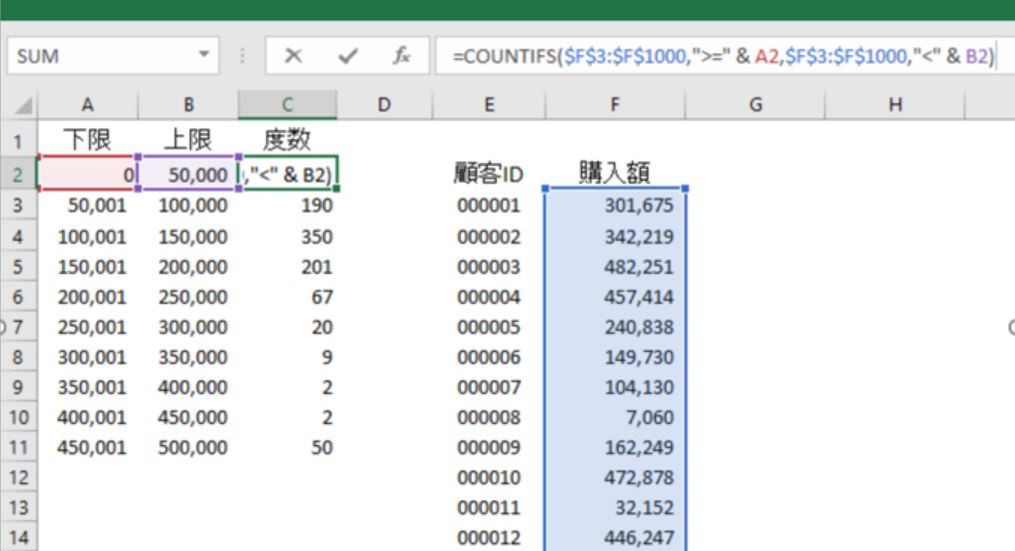Confirm the formula with checkmark icon
The height and width of the screenshot is (551, 1015).
(x=348, y=56)
